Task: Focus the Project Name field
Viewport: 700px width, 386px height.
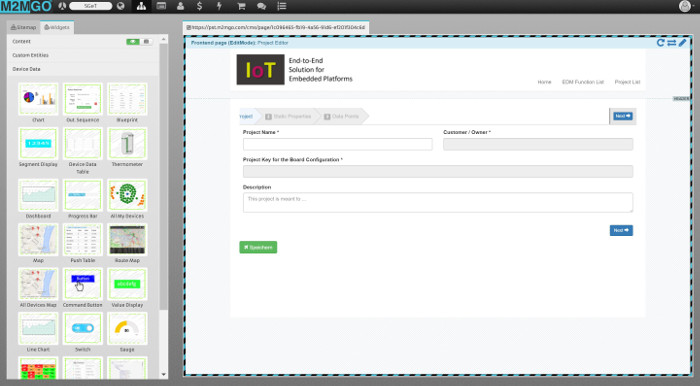Action: [x=338, y=144]
